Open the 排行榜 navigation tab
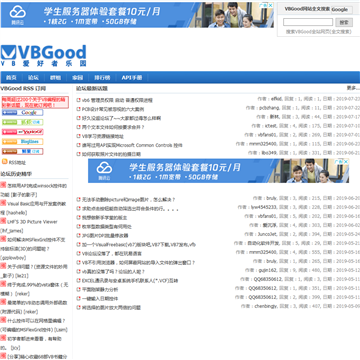The height and width of the screenshot is (360, 360). 102,78
